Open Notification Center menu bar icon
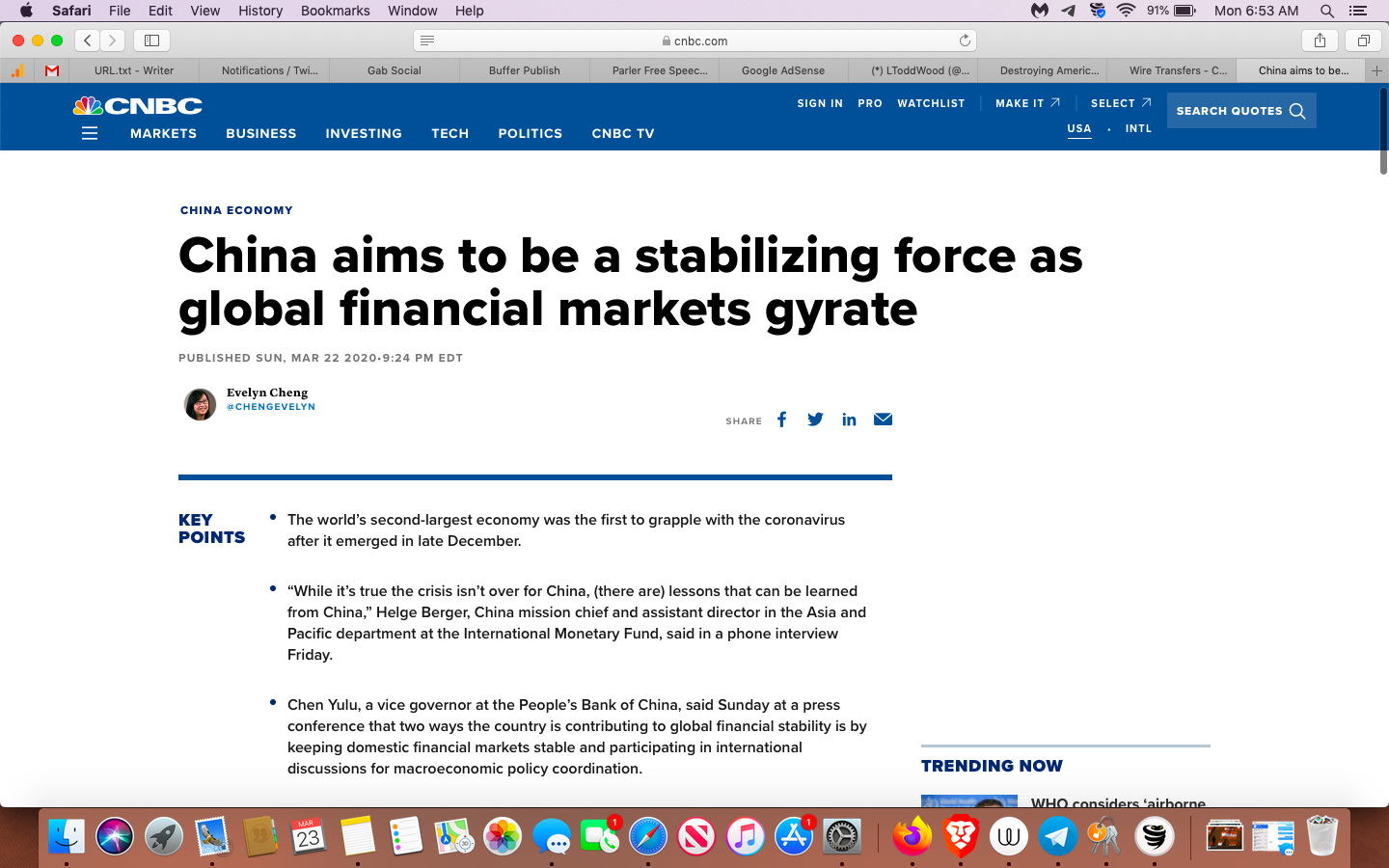The width and height of the screenshot is (1389, 868). [x=1358, y=11]
